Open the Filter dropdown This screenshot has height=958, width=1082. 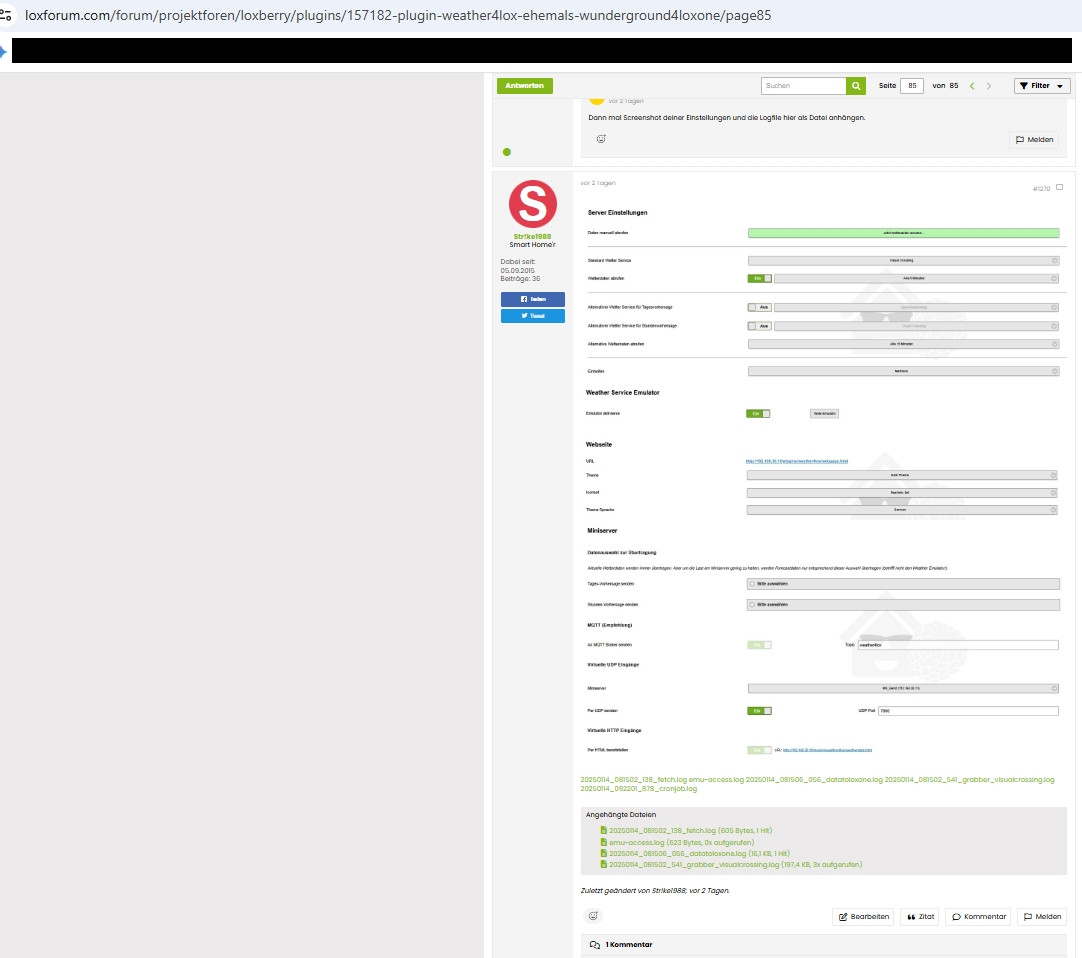(x=1042, y=86)
